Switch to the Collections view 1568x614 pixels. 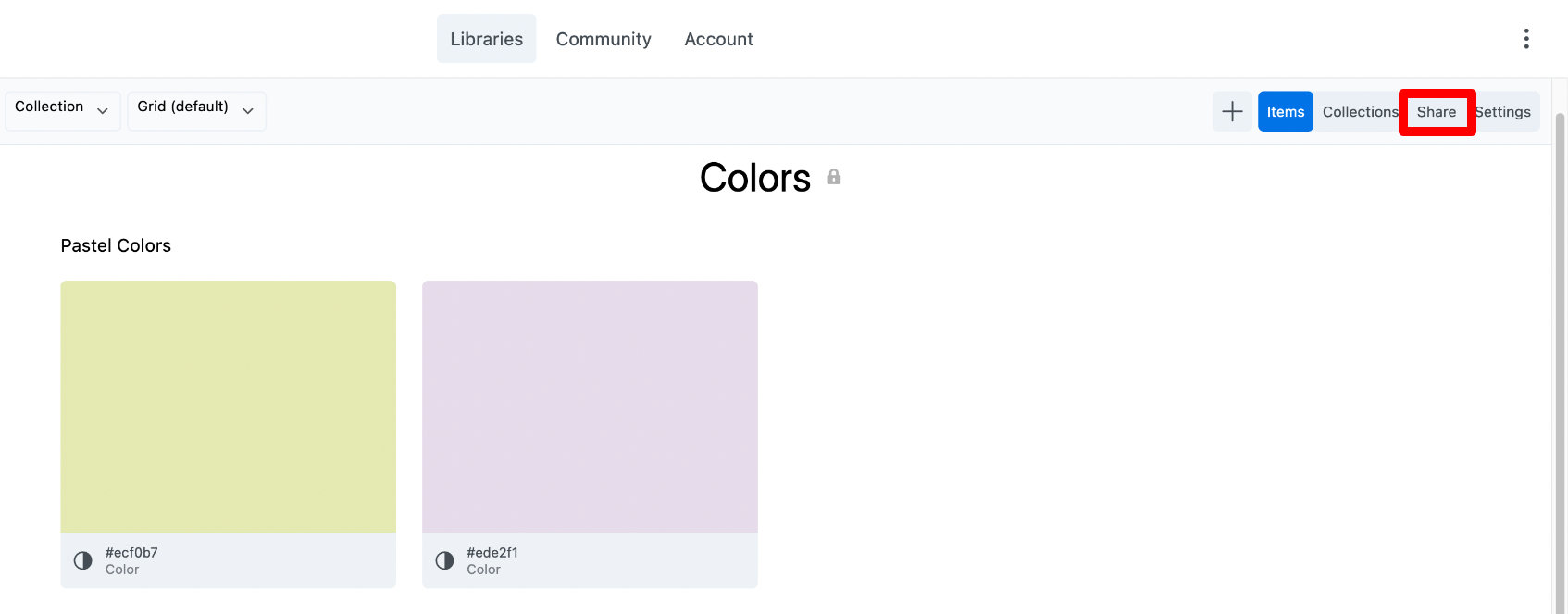tap(1359, 112)
